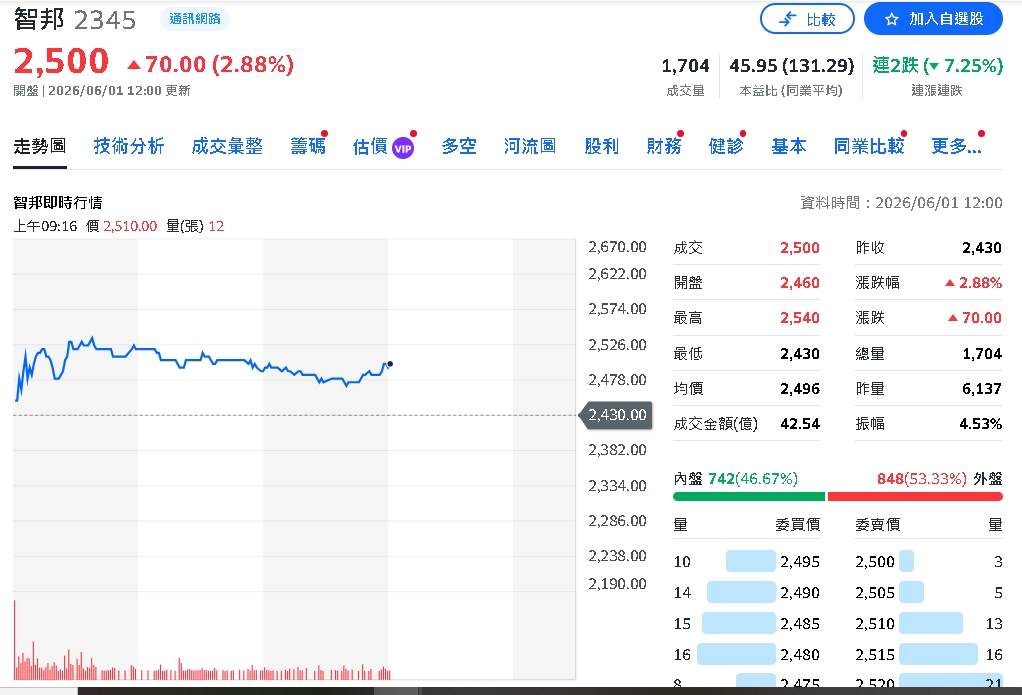Click the ask bar beside 2,515

coord(939,654)
